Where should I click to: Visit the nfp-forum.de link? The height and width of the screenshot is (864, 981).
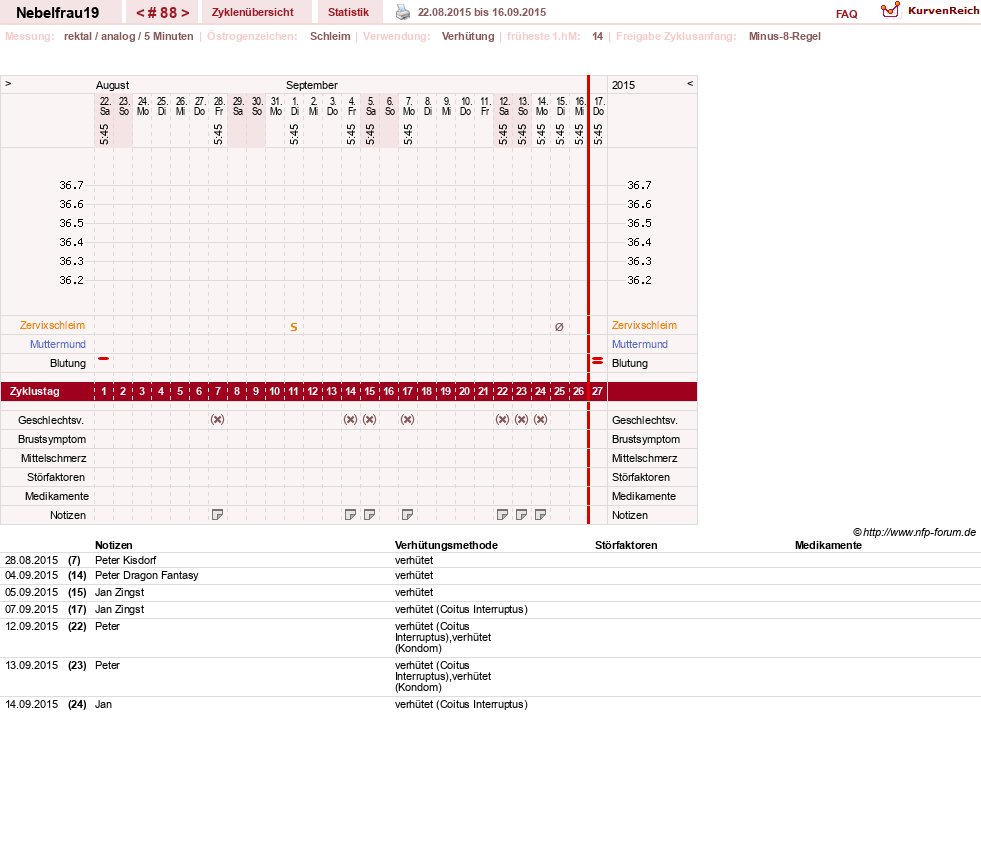point(915,532)
